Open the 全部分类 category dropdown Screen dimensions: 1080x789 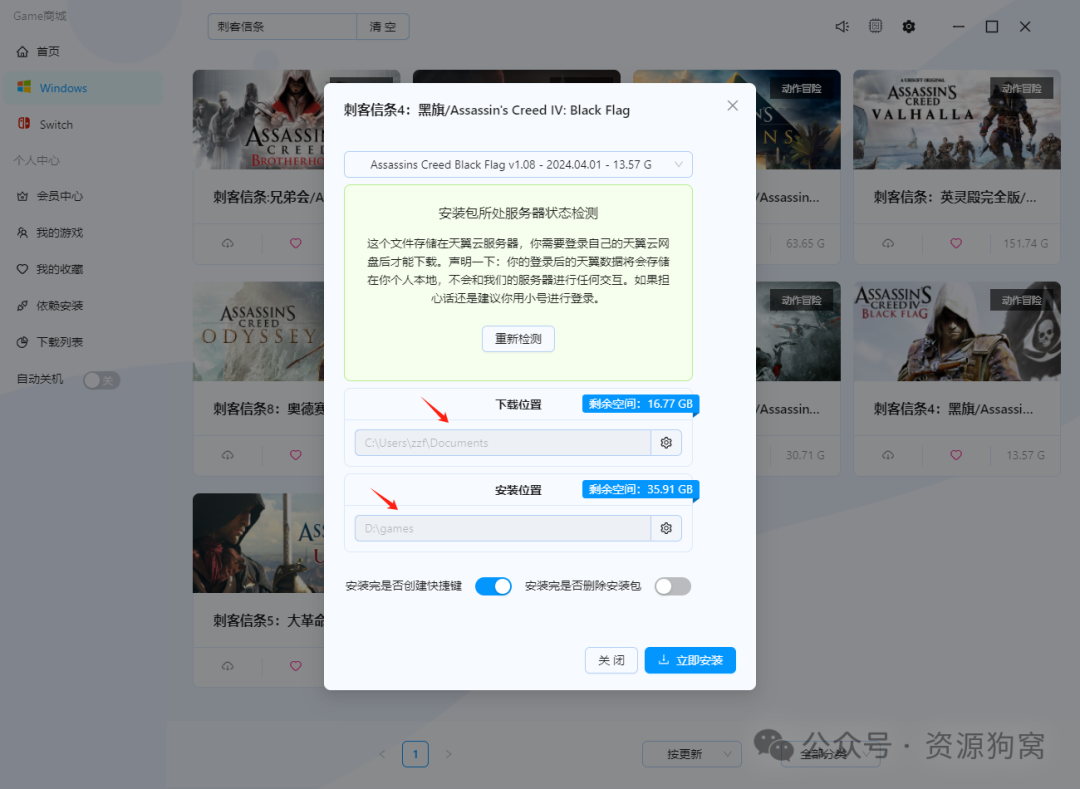click(x=830, y=754)
